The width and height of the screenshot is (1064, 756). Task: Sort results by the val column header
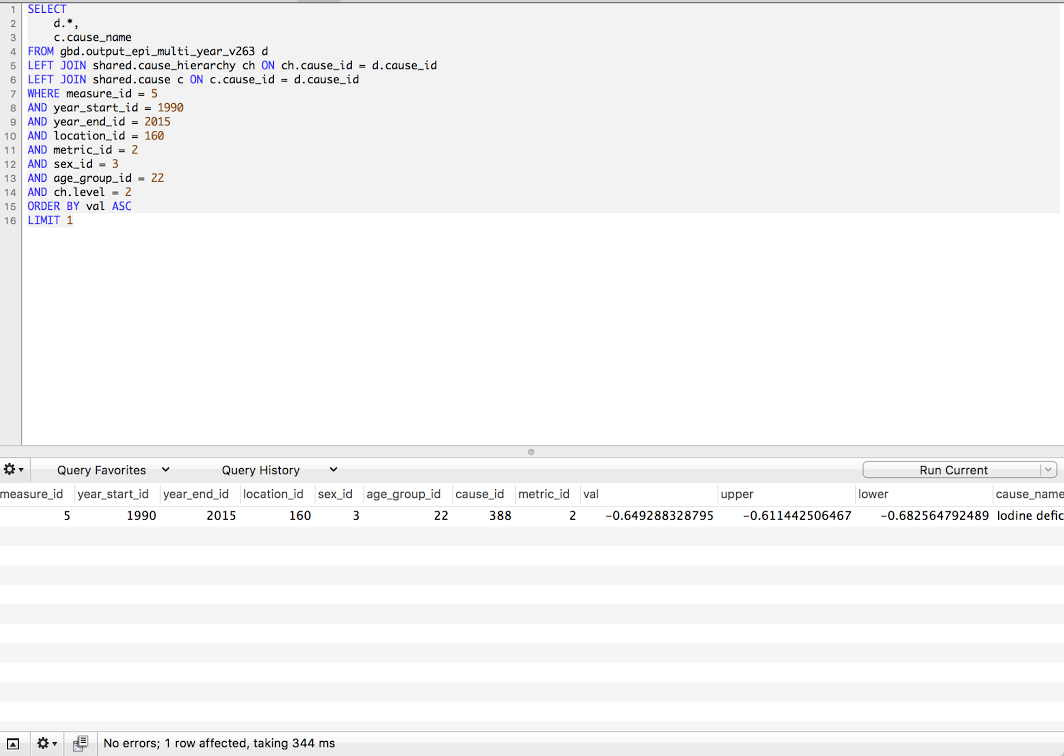click(x=648, y=494)
